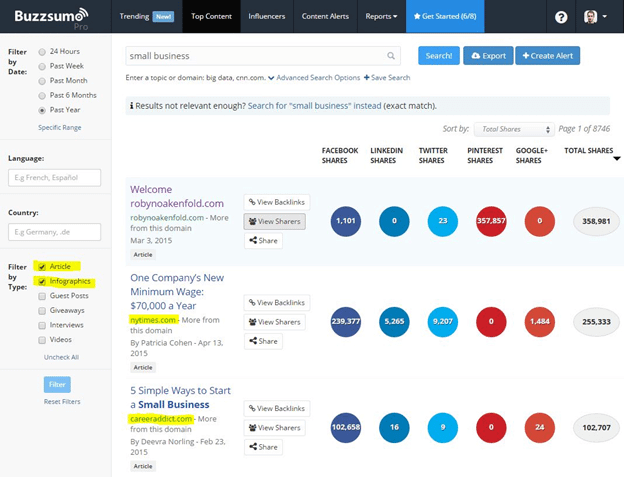Click the Reset Filters link

click(62, 402)
